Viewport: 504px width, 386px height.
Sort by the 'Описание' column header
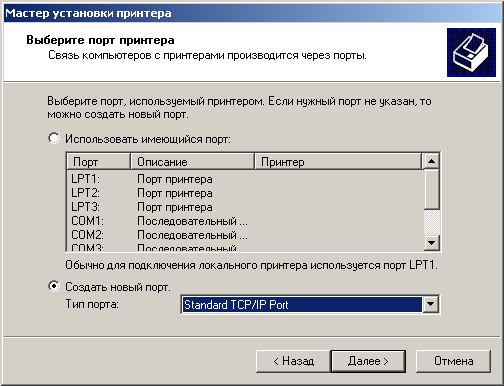pyautogui.click(x=192, y=162)
